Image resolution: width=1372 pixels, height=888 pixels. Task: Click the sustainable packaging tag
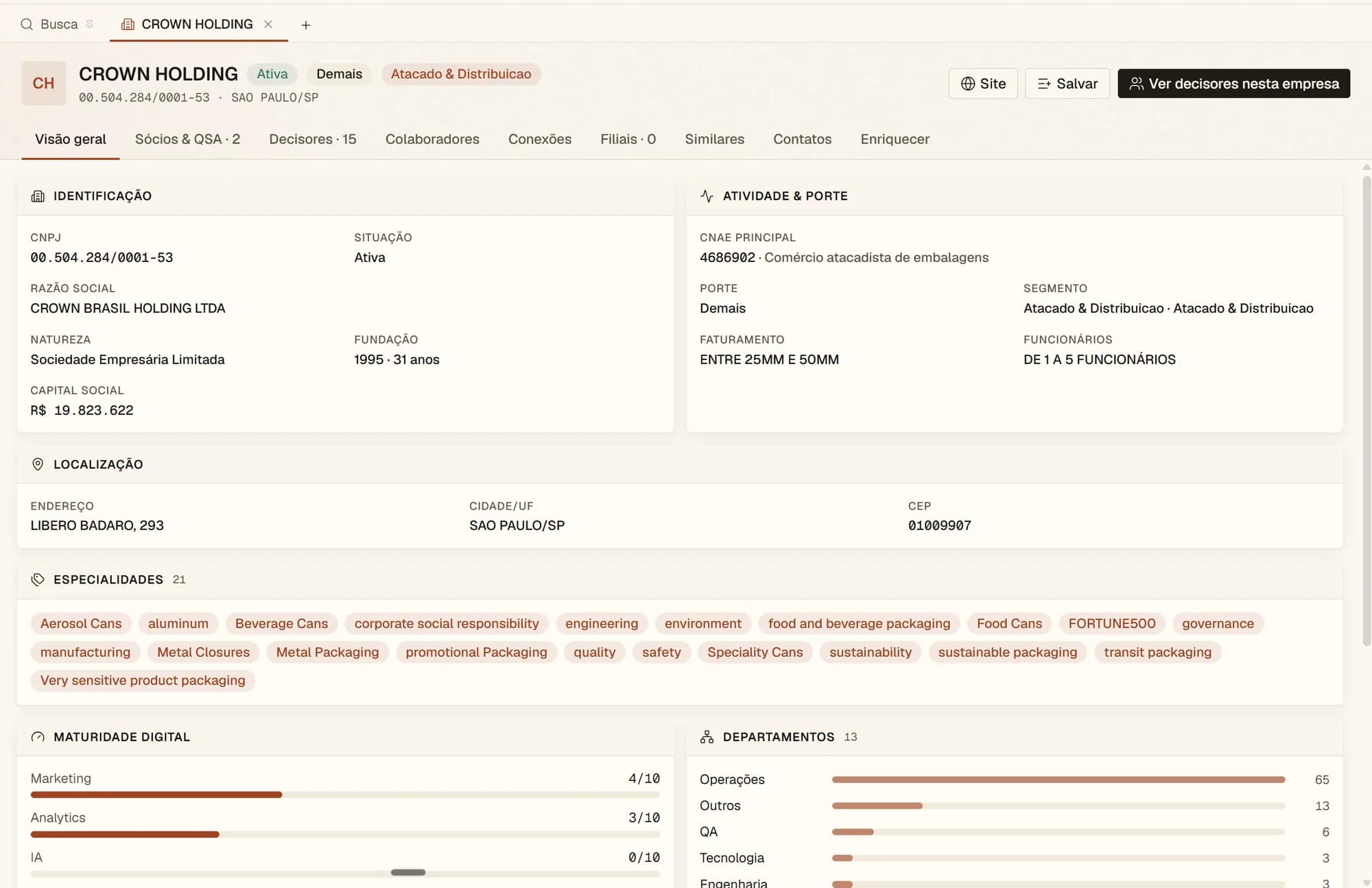pos(1008,652)
